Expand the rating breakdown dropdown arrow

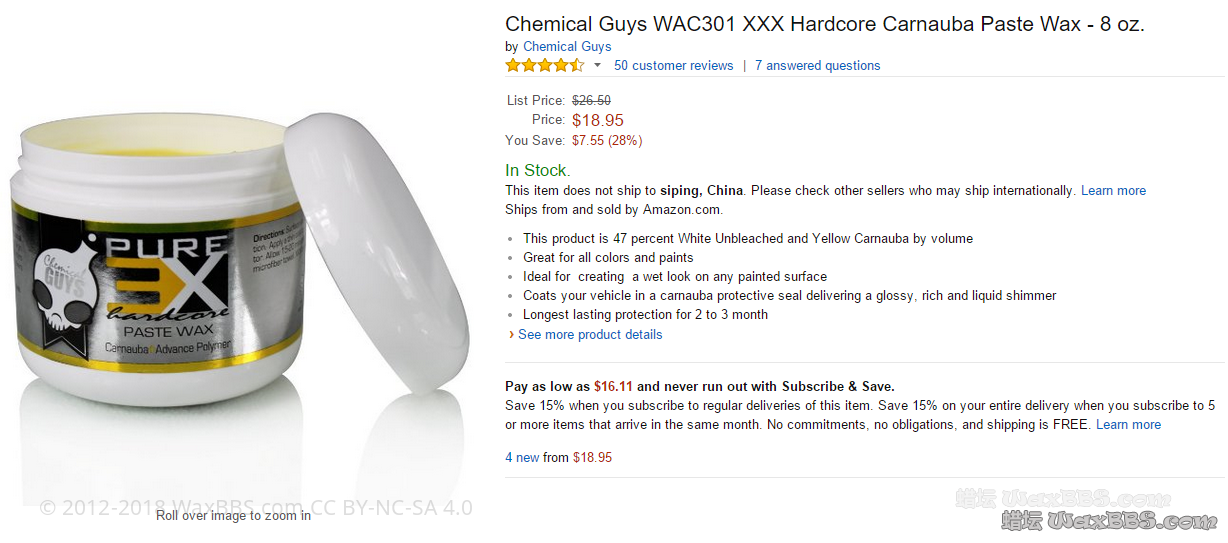597,66
